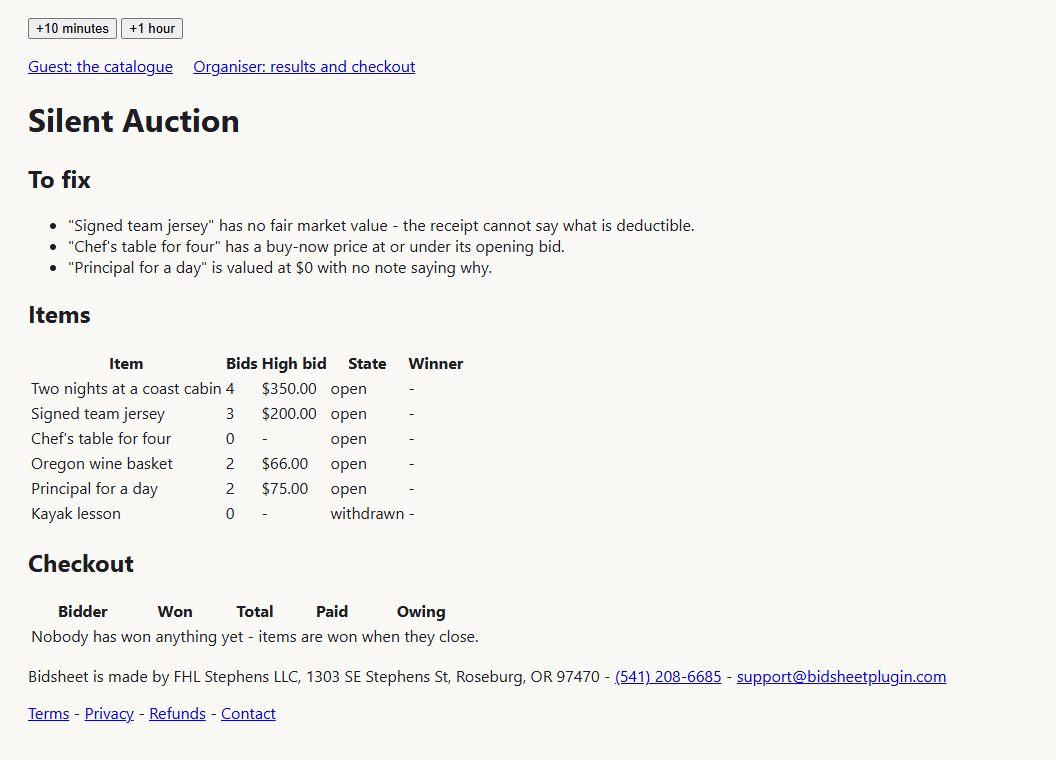This screenshot has width=1056, height=760.
Task: Select Chef's table for four in the Items table
Action: click(x=101, y=439)
